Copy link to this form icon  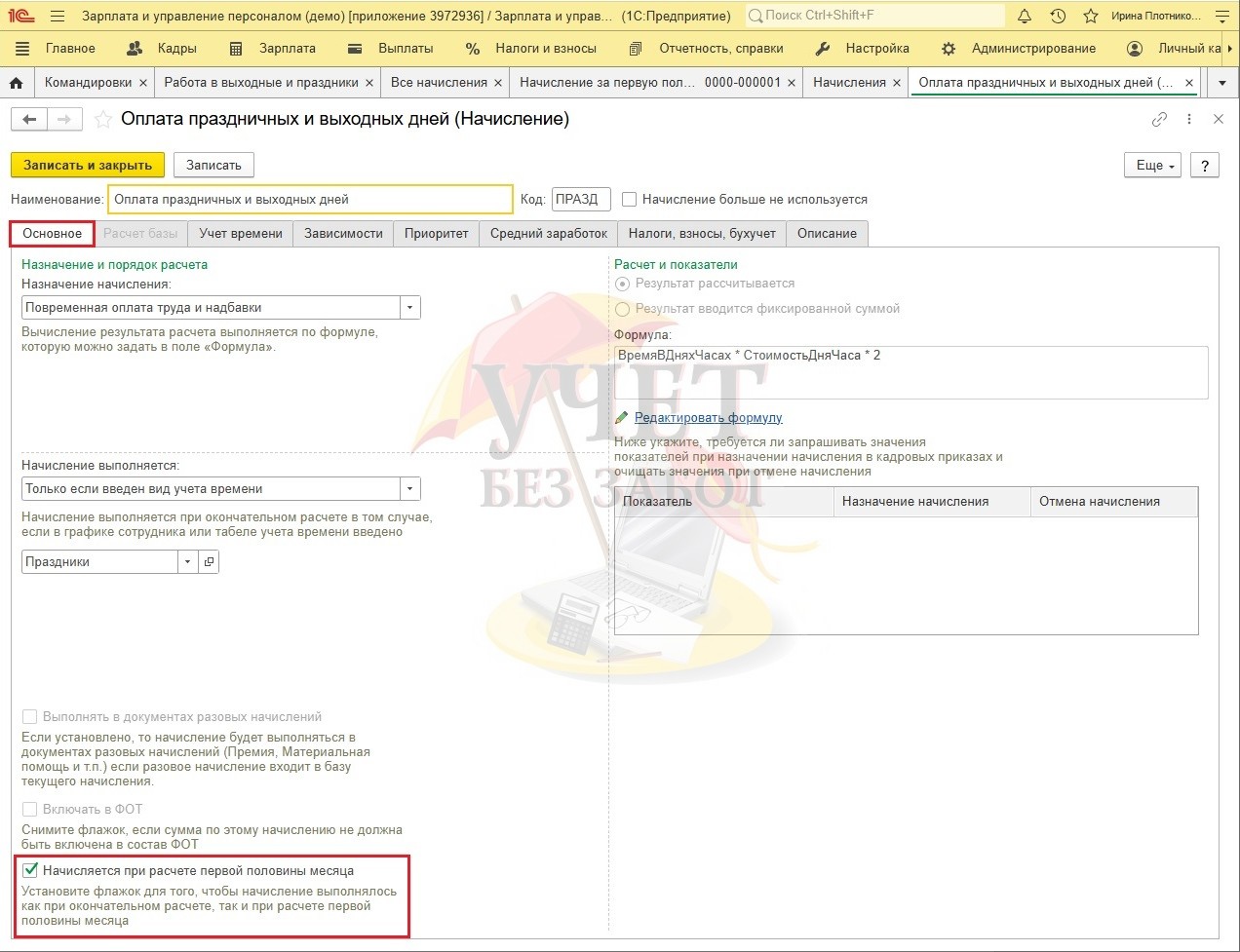[x=1159, y=119]
